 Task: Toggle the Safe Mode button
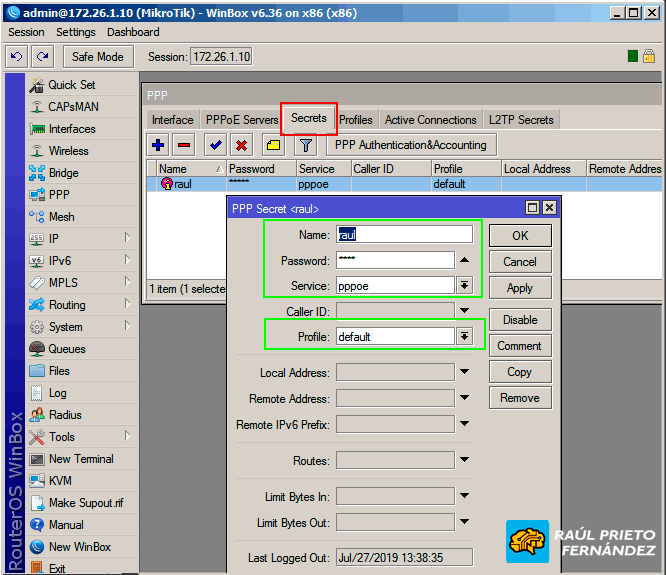(x=98, y=57)
